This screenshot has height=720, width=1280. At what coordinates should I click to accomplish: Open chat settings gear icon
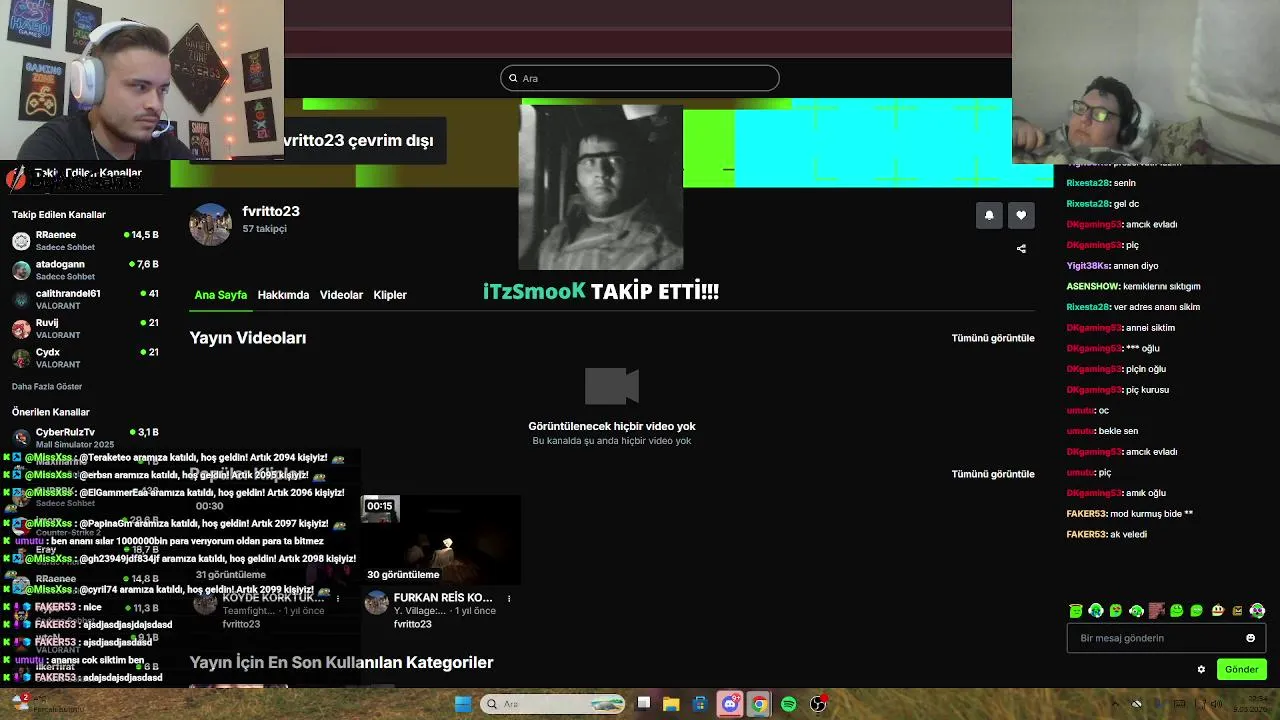pos(1201,670)
